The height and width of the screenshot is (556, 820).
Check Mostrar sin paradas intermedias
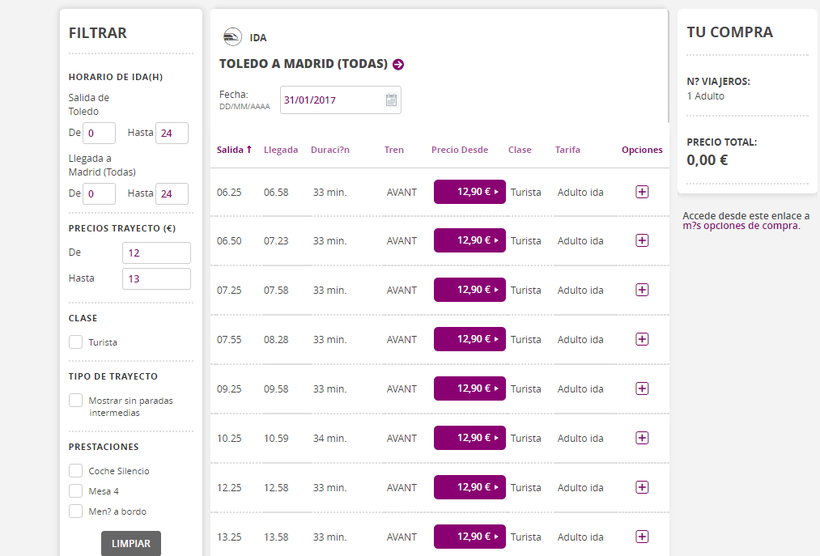76,400
